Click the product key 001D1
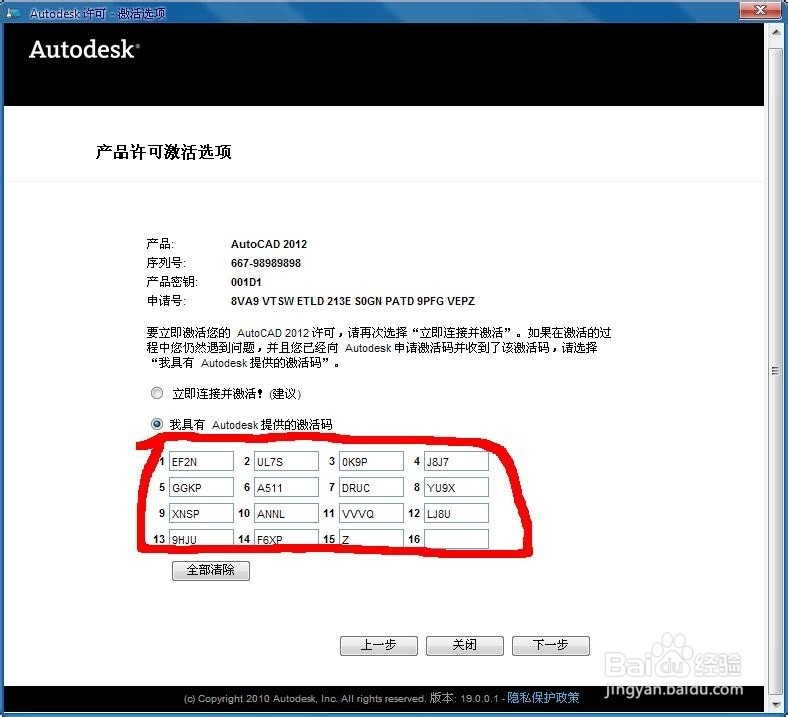Screen dimensions: 788x717 [246, 282]
